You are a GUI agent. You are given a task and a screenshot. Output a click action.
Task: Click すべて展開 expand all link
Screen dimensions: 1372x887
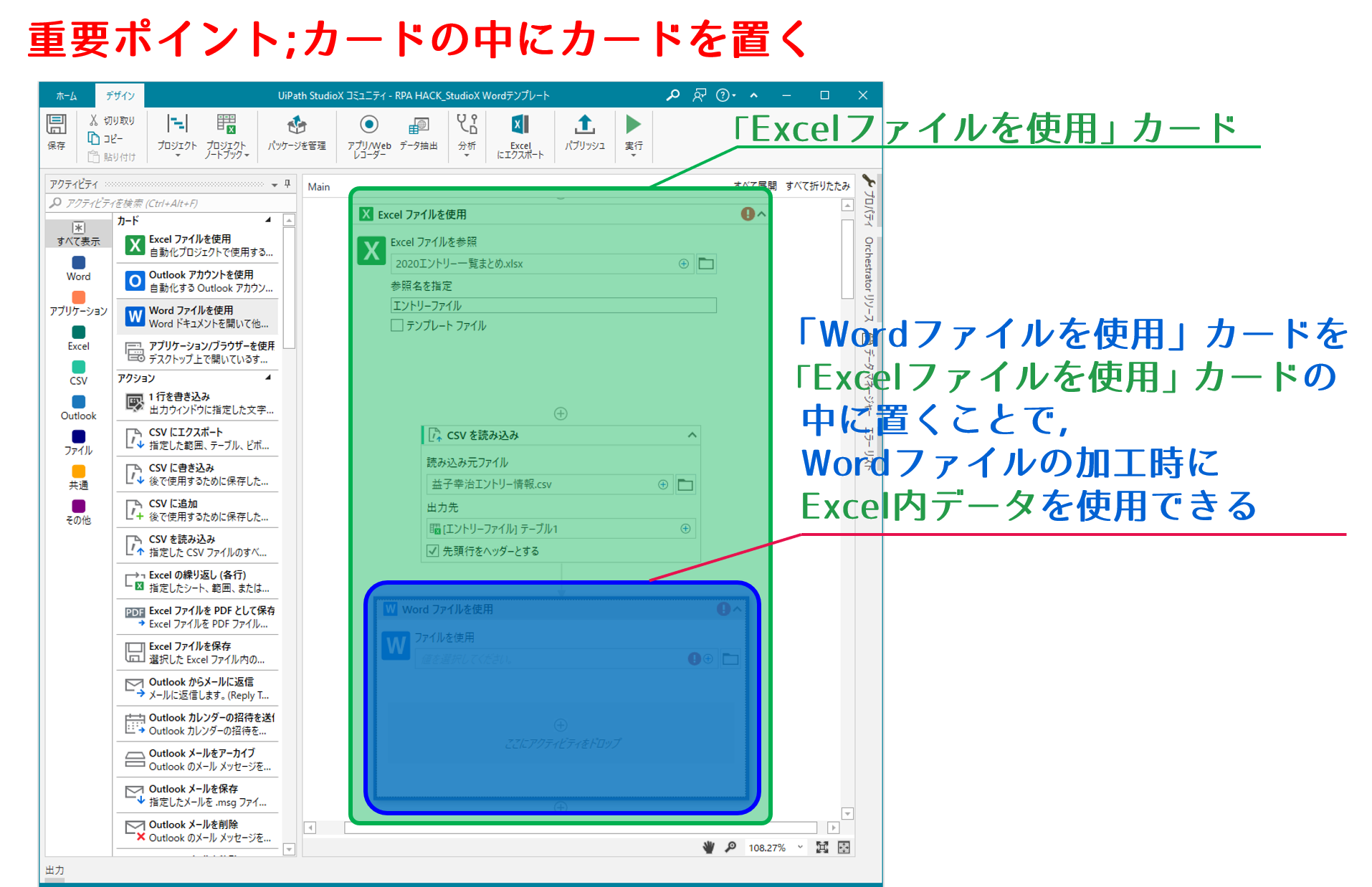click(755, 185)
